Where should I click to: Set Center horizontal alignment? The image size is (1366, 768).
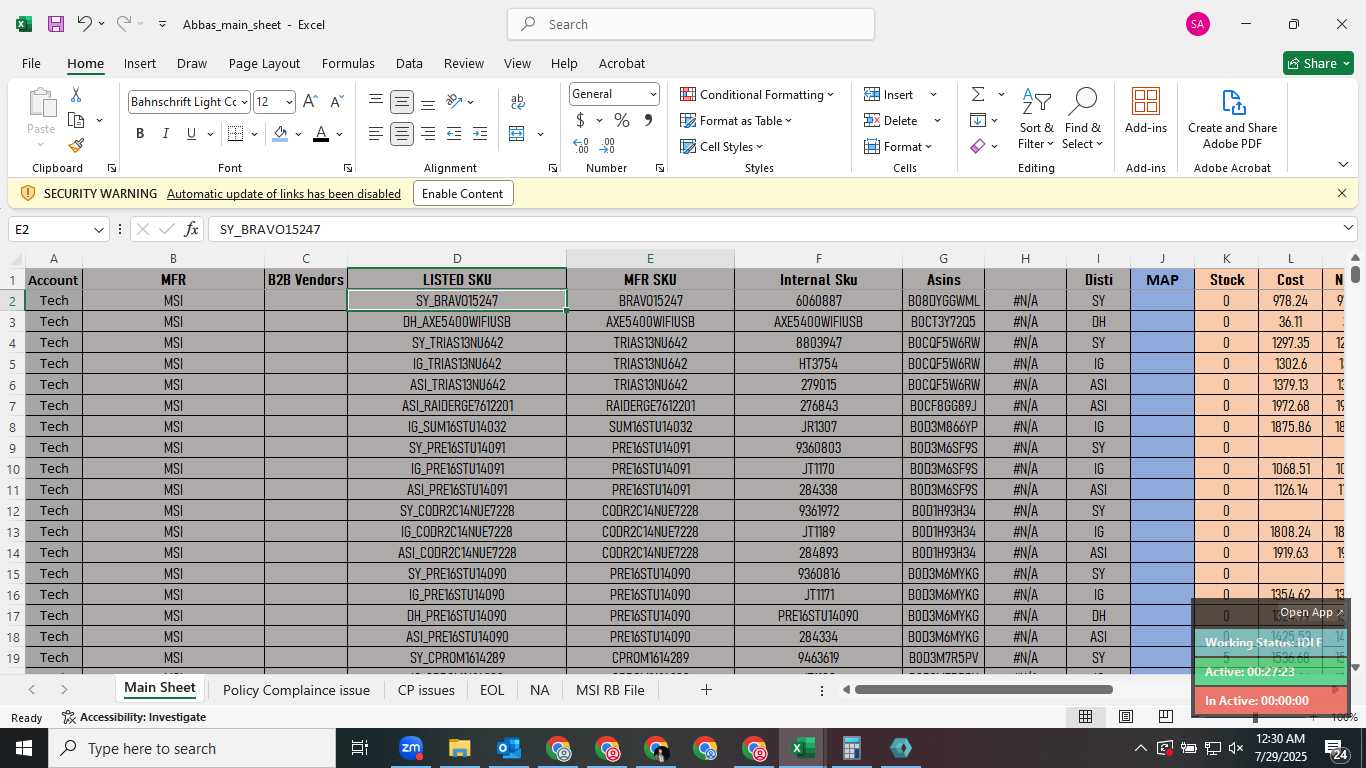(x=402, y=134)
